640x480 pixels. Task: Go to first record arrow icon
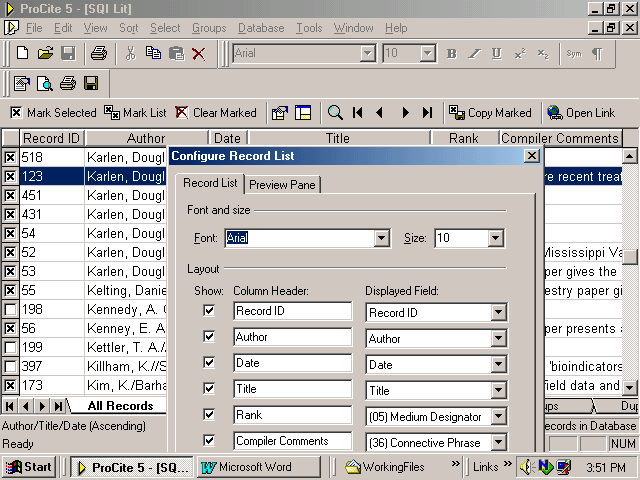[x=358, y=113]
